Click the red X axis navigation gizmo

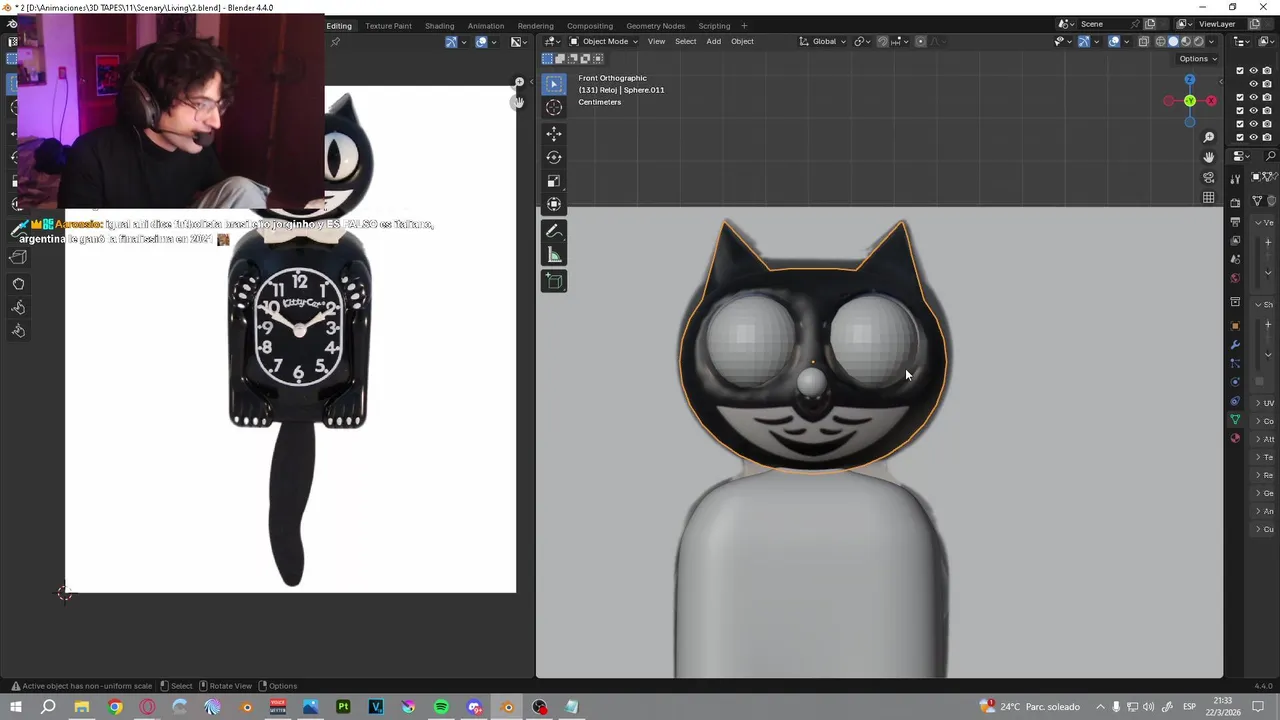tap(1211, 101)
